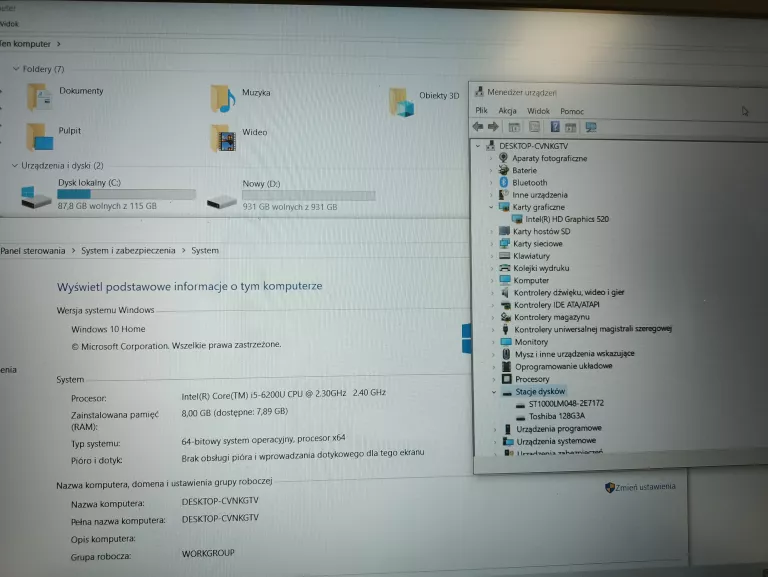Click the help icon in Device Manager toolbar
Image resolution: width=768 pixels, height=577 pixels.
(554, 127)
